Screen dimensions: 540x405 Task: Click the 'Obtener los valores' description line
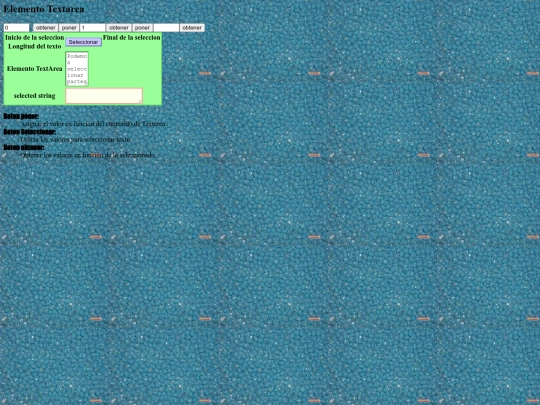(x=88, y=155)
